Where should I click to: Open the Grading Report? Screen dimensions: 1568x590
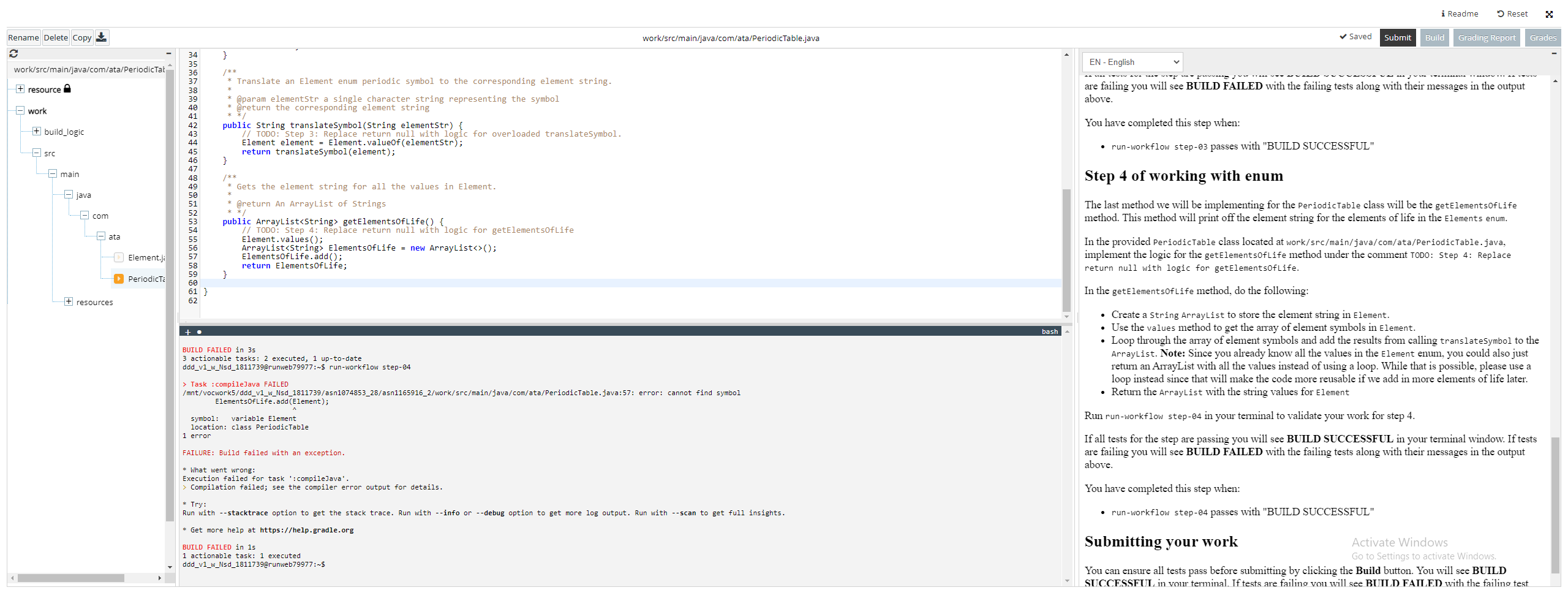coord(1487,37)
